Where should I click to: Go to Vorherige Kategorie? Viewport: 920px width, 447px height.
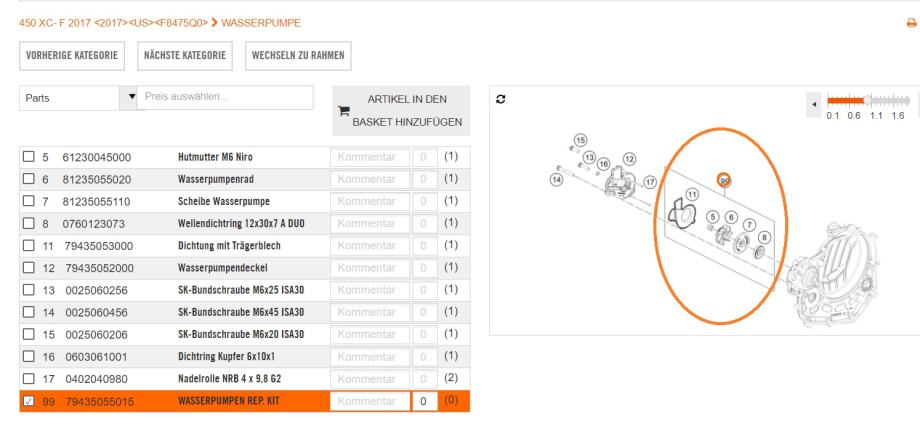(x=72, y=56)
